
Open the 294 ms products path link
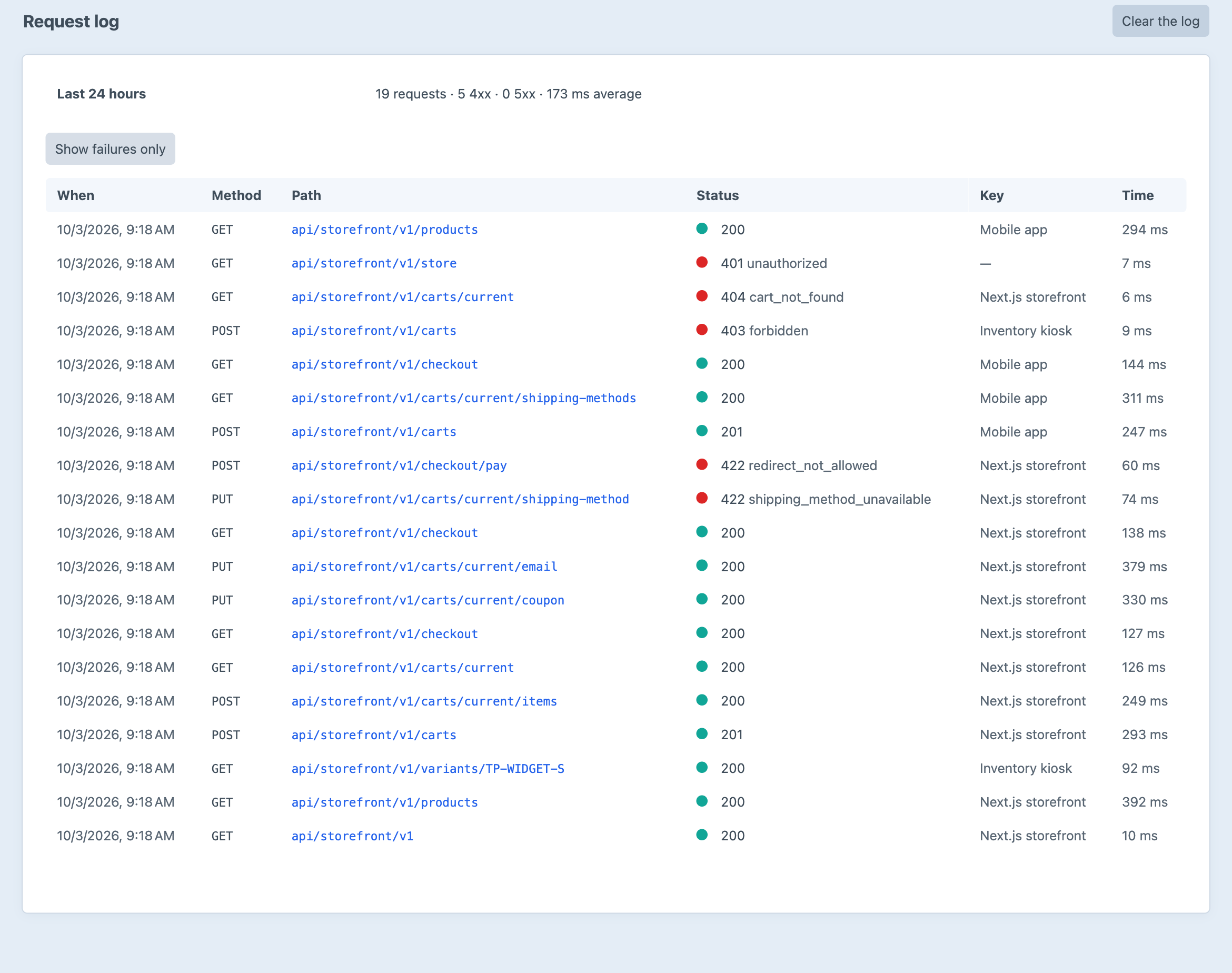384,230
